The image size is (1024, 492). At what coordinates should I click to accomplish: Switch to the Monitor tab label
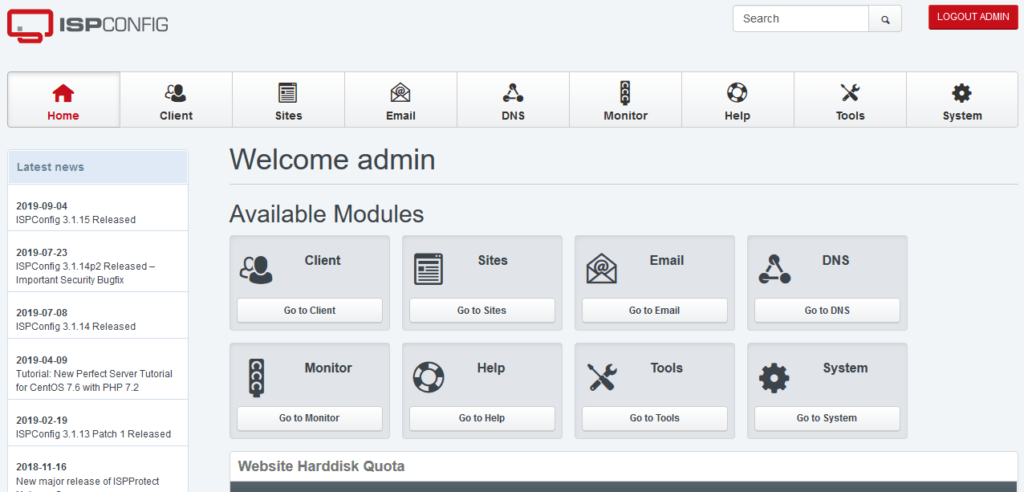626,116
